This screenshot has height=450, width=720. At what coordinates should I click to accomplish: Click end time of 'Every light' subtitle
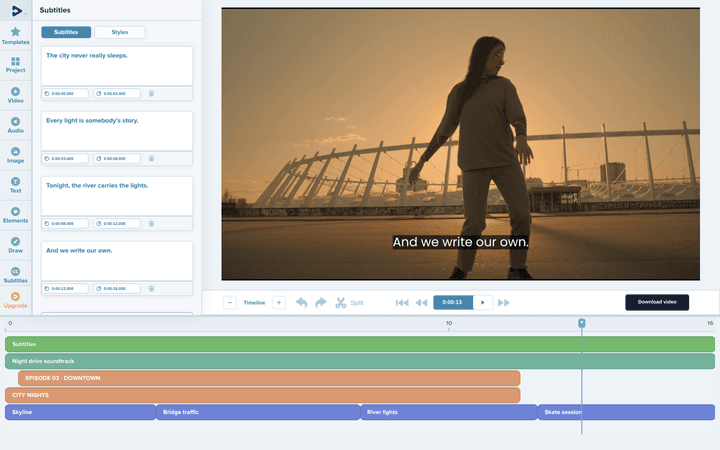point(117,159)
